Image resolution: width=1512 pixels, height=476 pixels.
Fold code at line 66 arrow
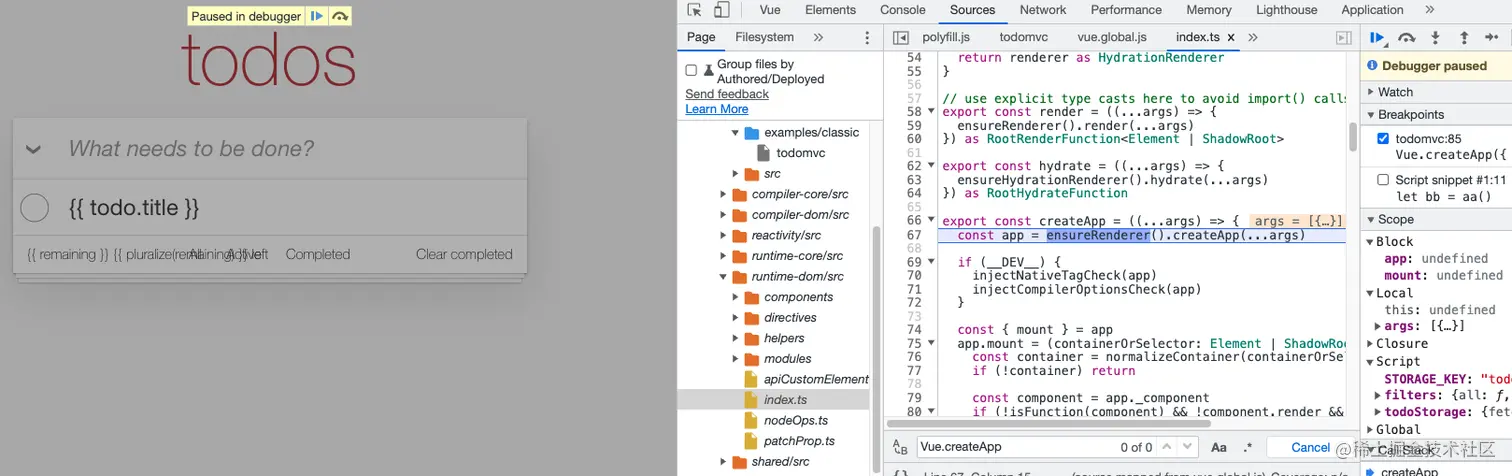[931, 221]
